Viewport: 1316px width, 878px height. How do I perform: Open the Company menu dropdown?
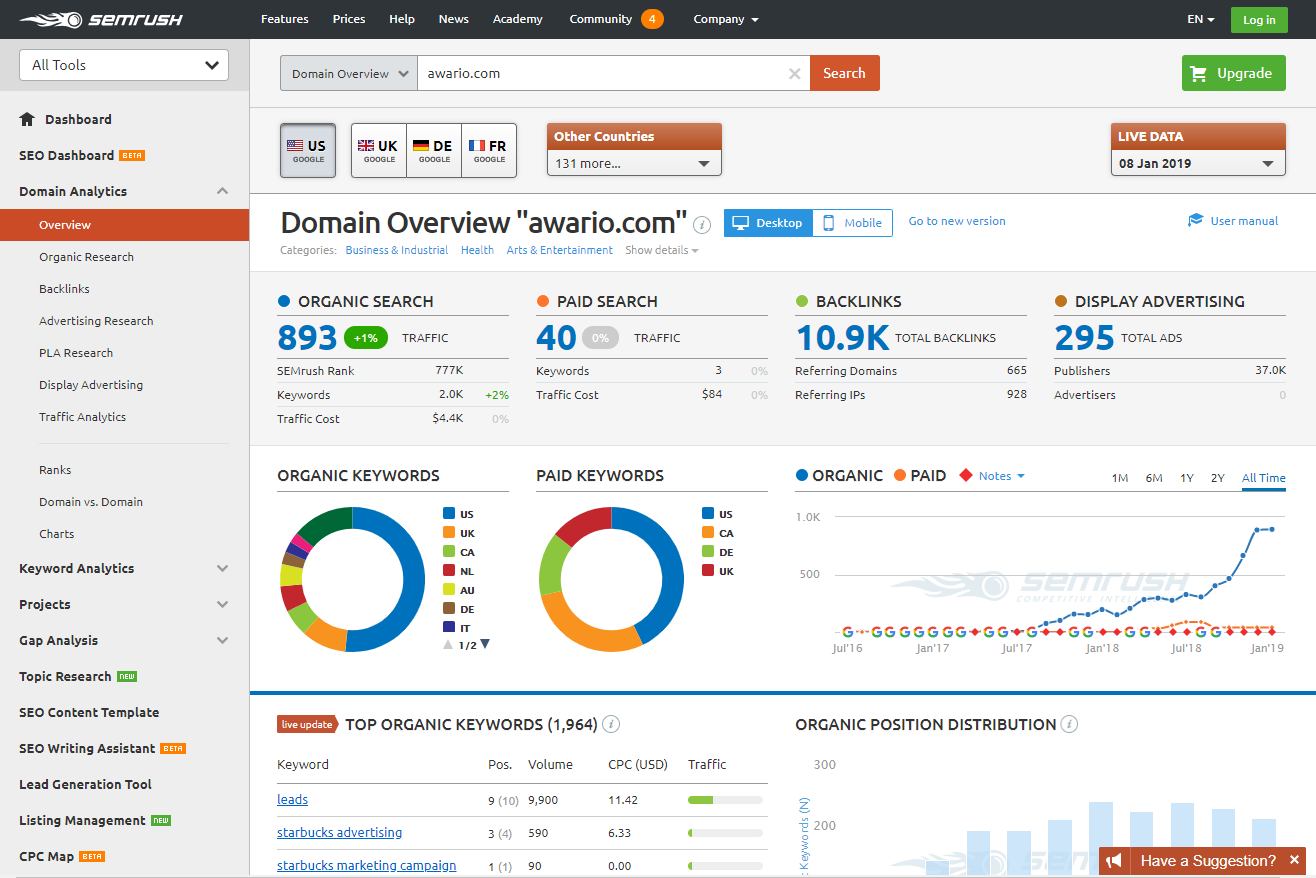pyautogui.click(x=725, y=19)
